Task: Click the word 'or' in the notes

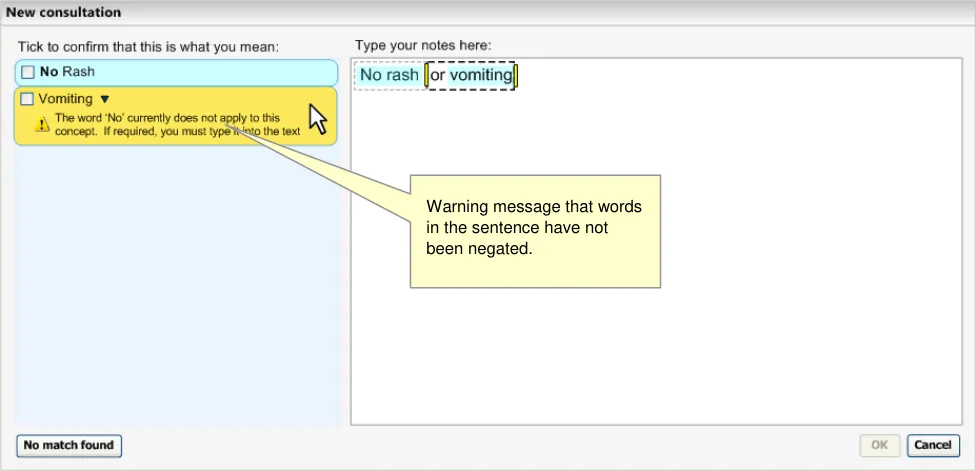Action: click(438, 75)
